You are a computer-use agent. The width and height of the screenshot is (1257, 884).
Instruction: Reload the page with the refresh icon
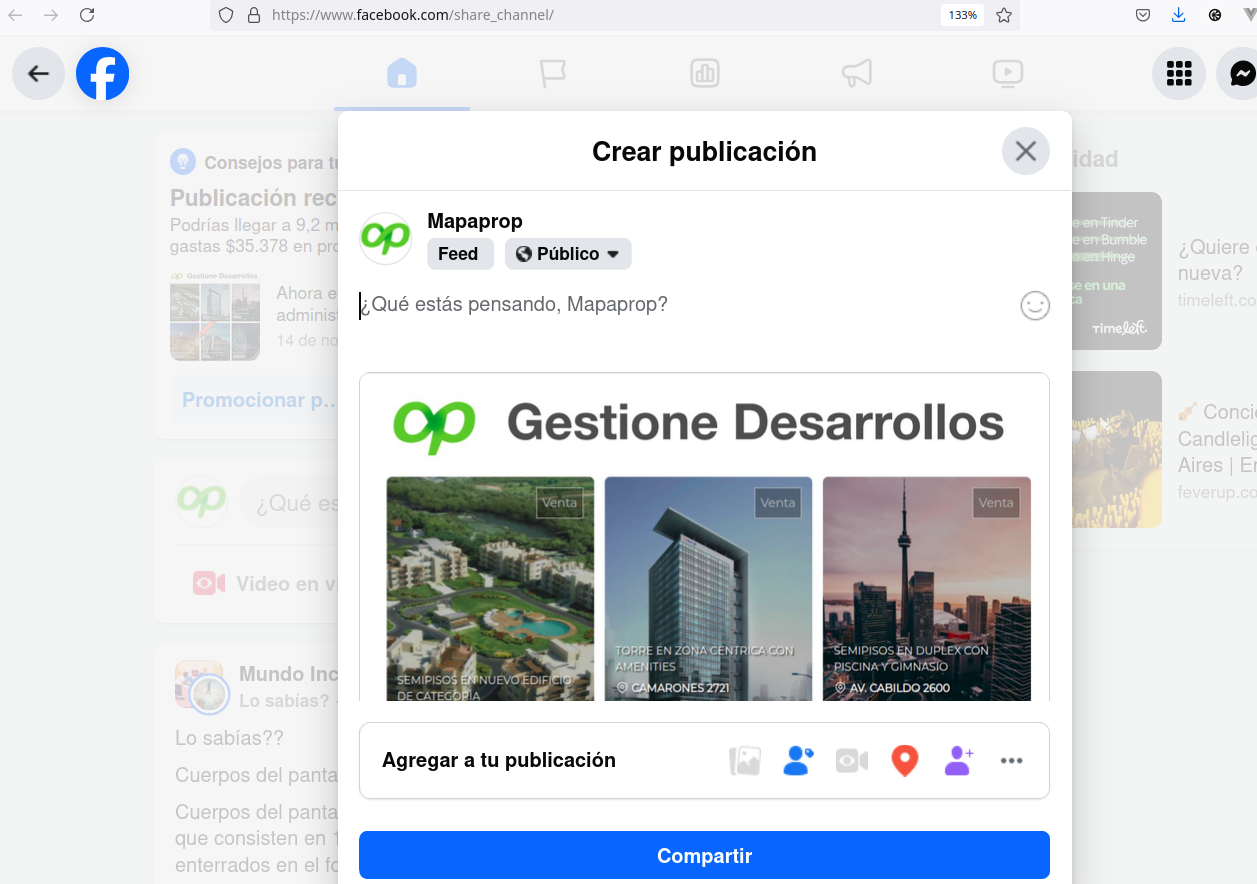pyautogui.click(x=87, y=15)
